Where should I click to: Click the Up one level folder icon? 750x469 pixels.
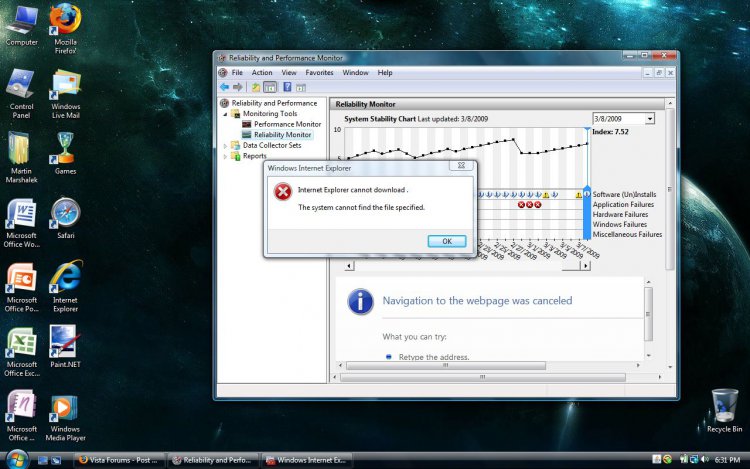256,87
